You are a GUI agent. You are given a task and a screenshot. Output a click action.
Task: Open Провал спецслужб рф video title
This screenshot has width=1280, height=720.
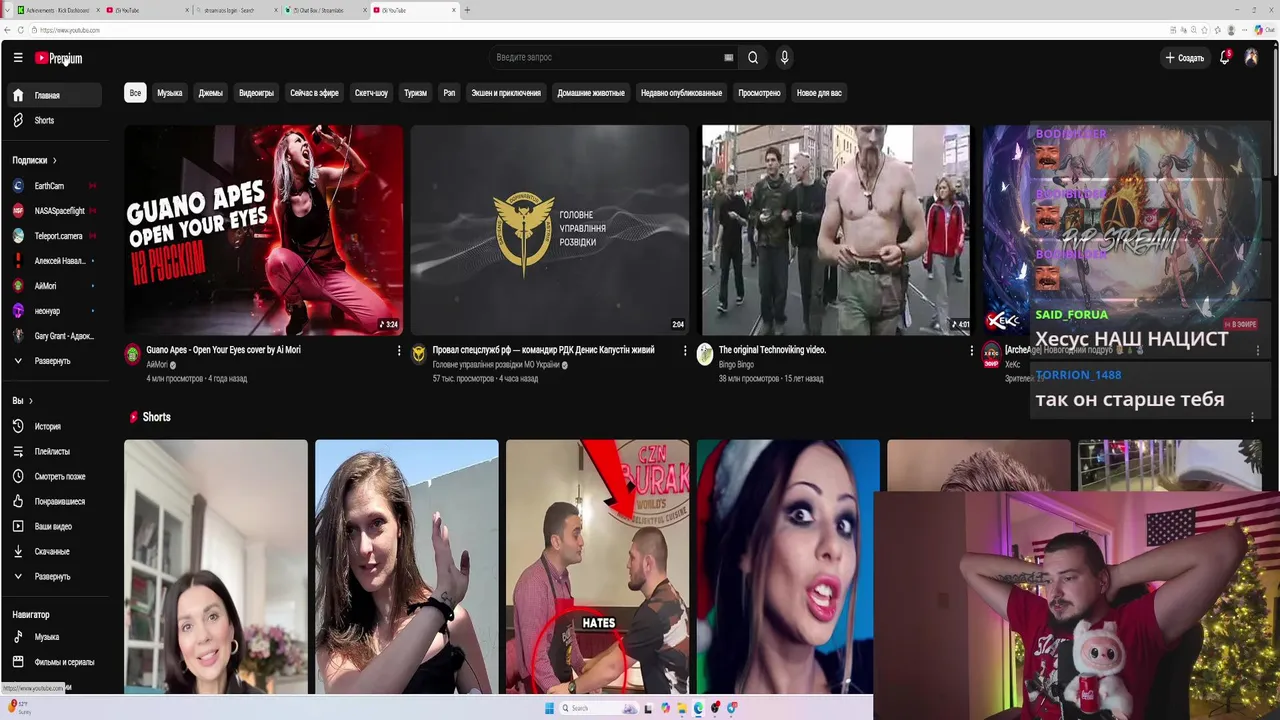click(543, 350)
